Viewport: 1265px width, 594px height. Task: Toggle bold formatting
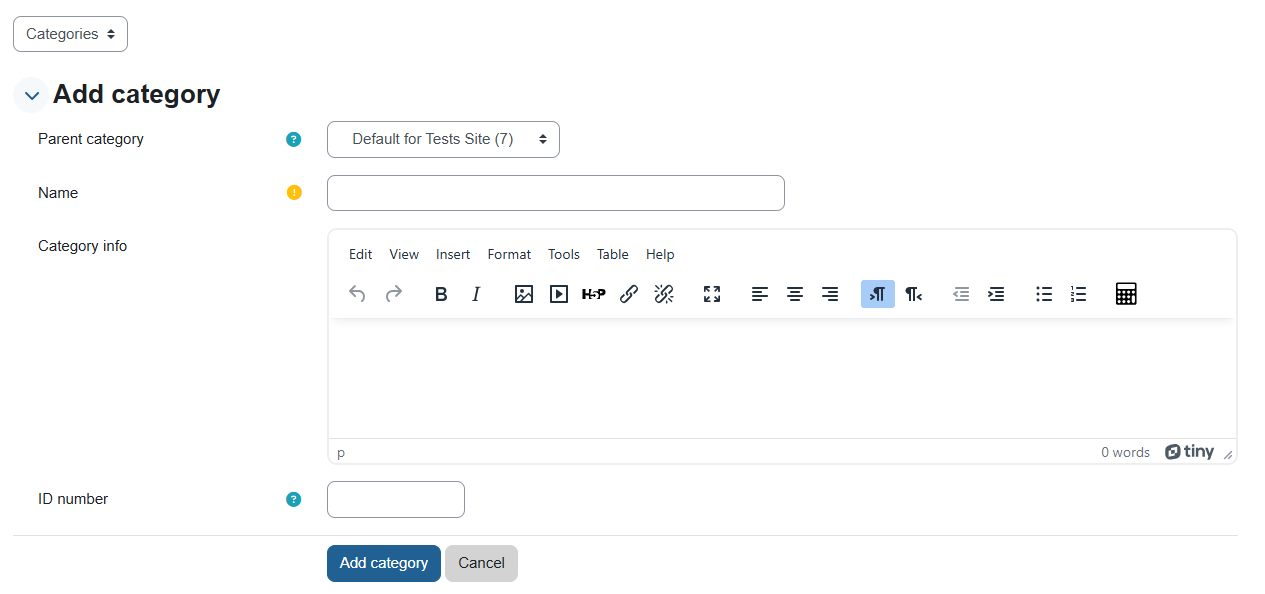[441, 294]
